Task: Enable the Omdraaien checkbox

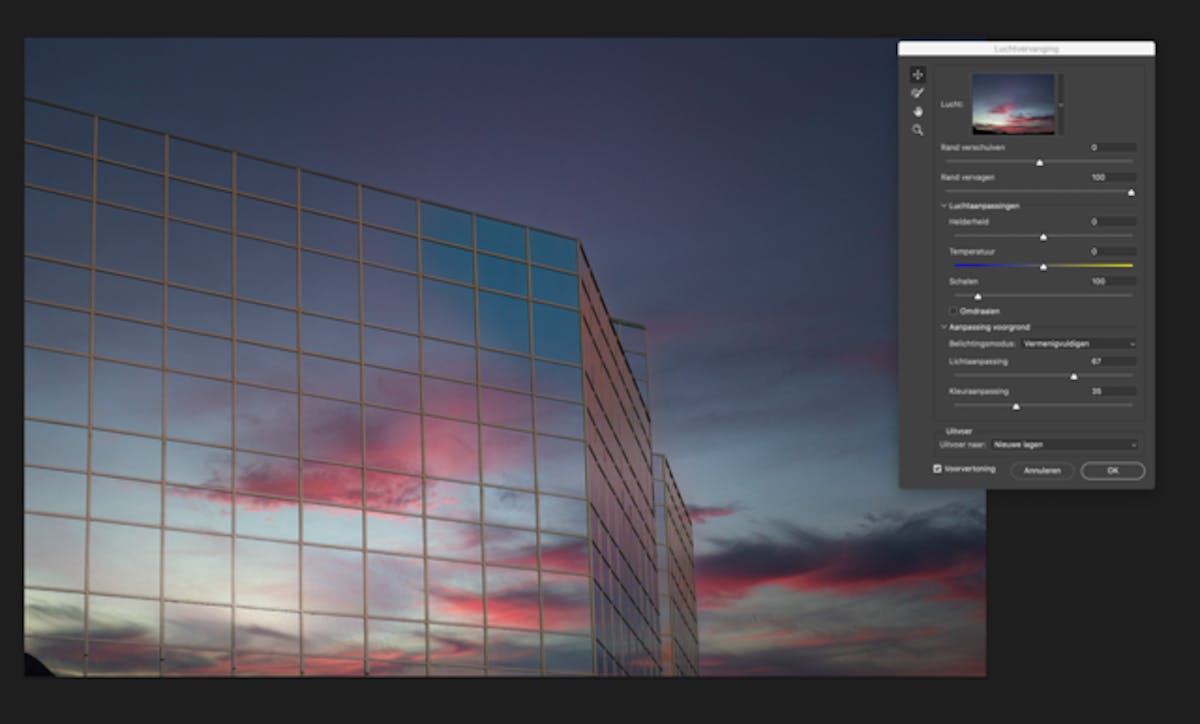Action: (x=953, y=311)
